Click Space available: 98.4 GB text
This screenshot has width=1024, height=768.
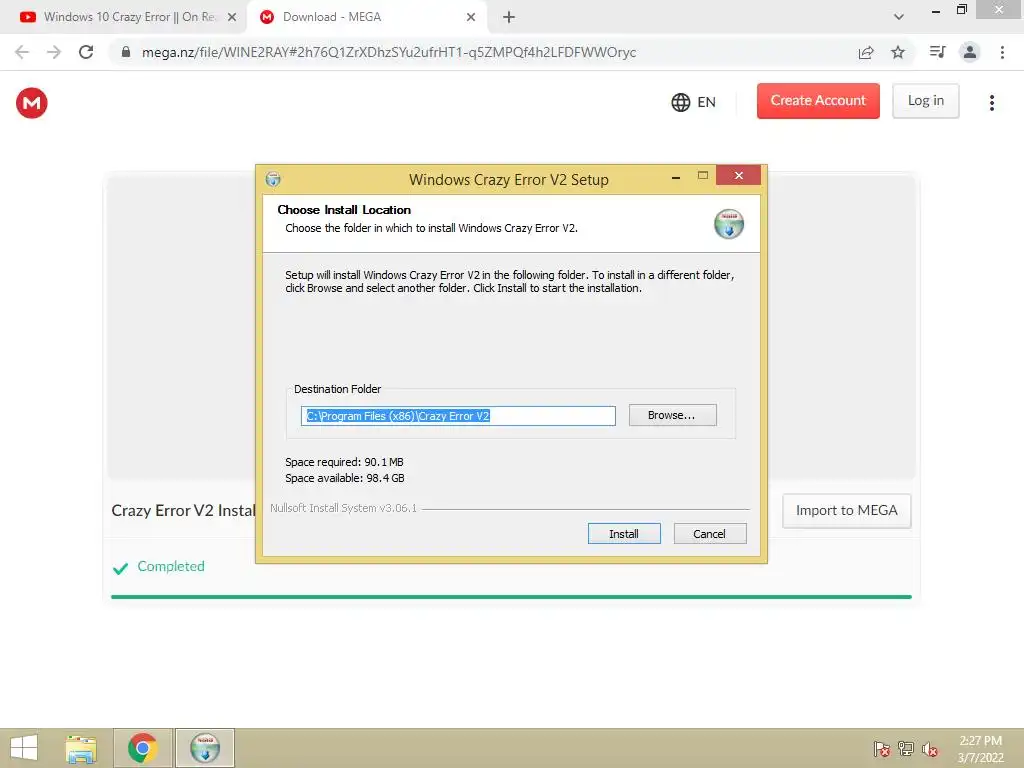tap(345, 478)
